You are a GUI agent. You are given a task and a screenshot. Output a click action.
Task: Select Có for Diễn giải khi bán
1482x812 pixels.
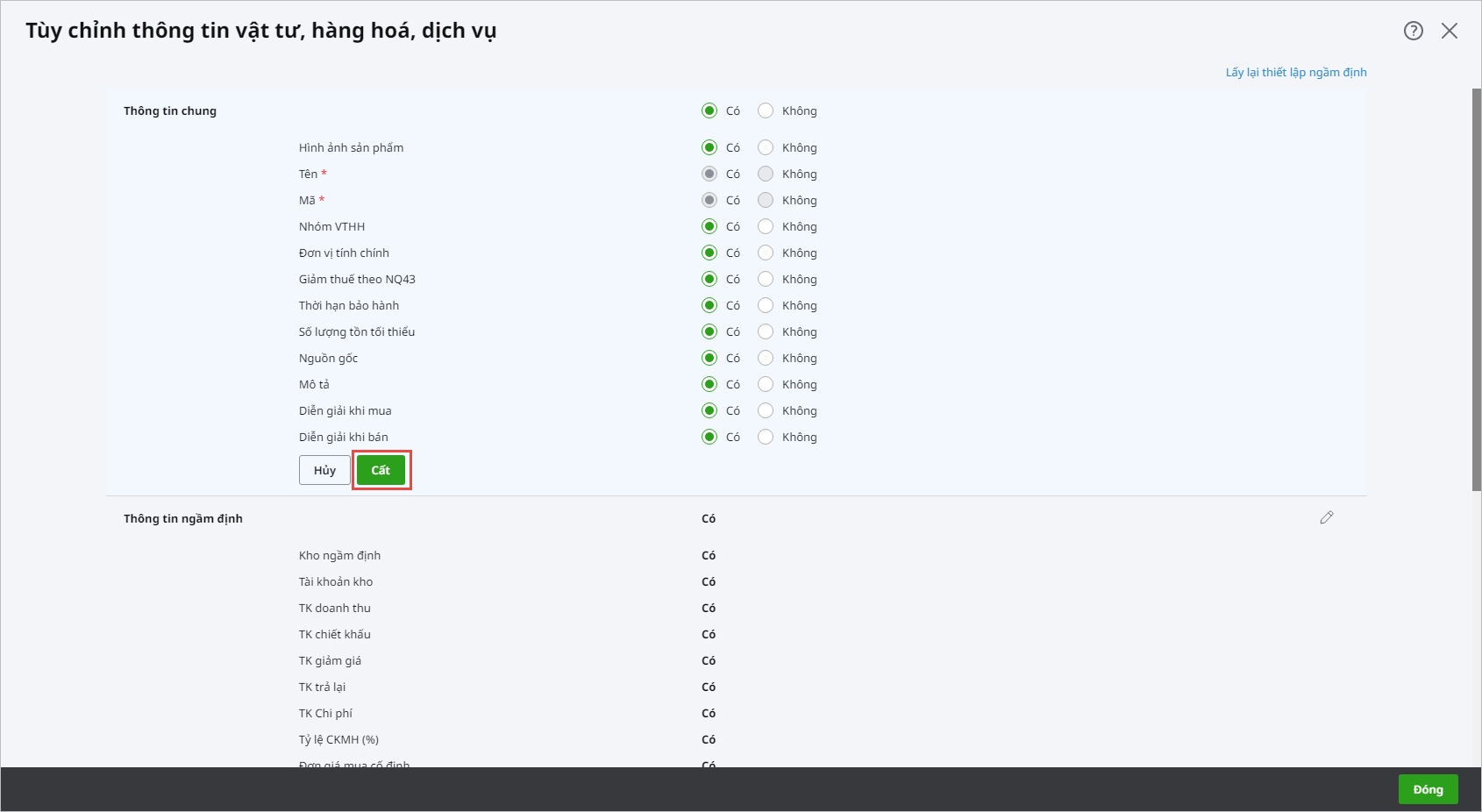709,437
